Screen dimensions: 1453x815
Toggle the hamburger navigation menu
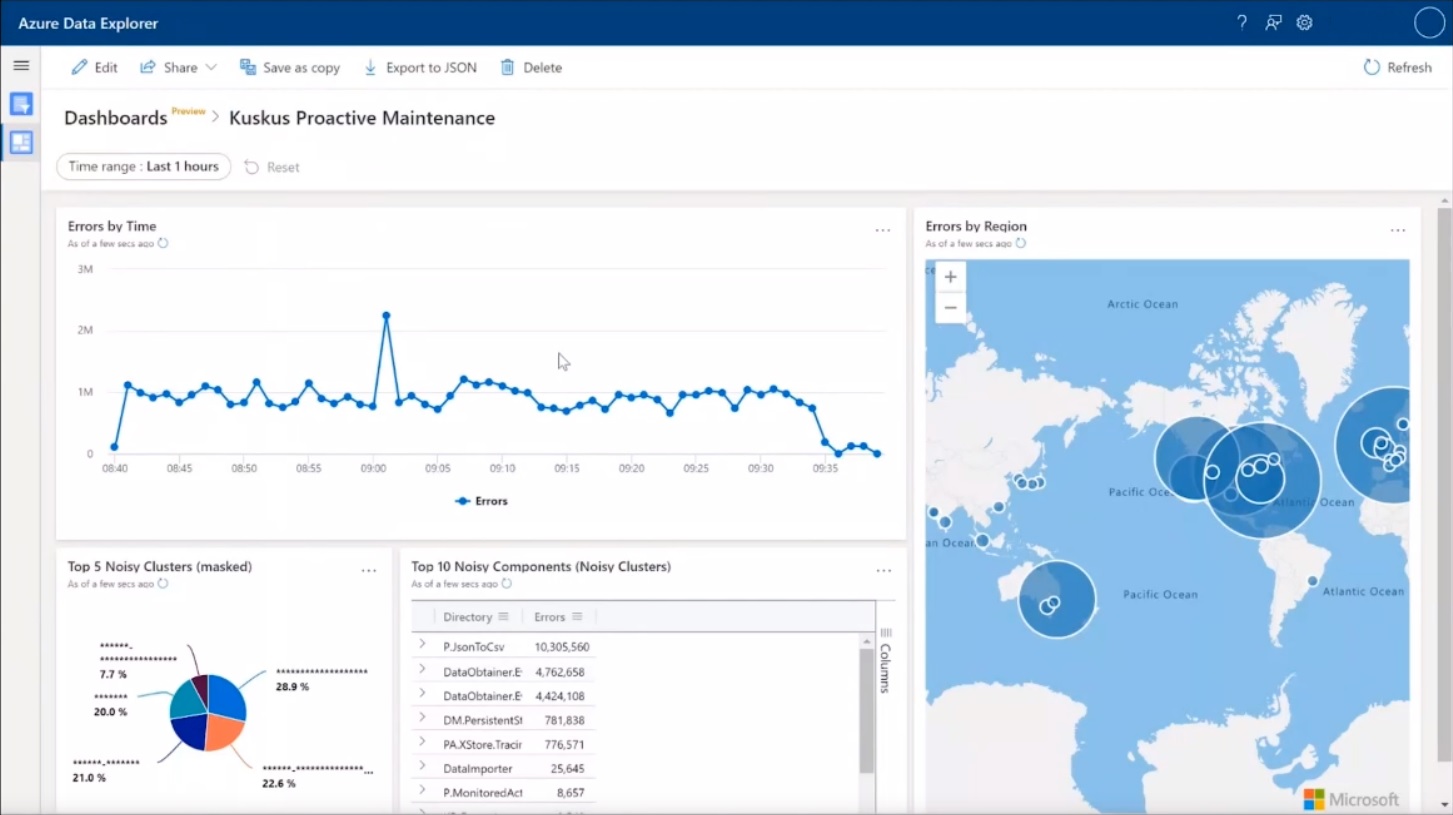click(21, 66)
